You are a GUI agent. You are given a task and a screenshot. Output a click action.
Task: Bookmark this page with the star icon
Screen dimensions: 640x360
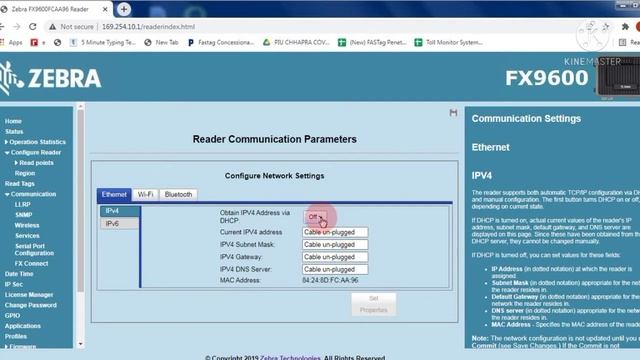(x=606, y=27)
